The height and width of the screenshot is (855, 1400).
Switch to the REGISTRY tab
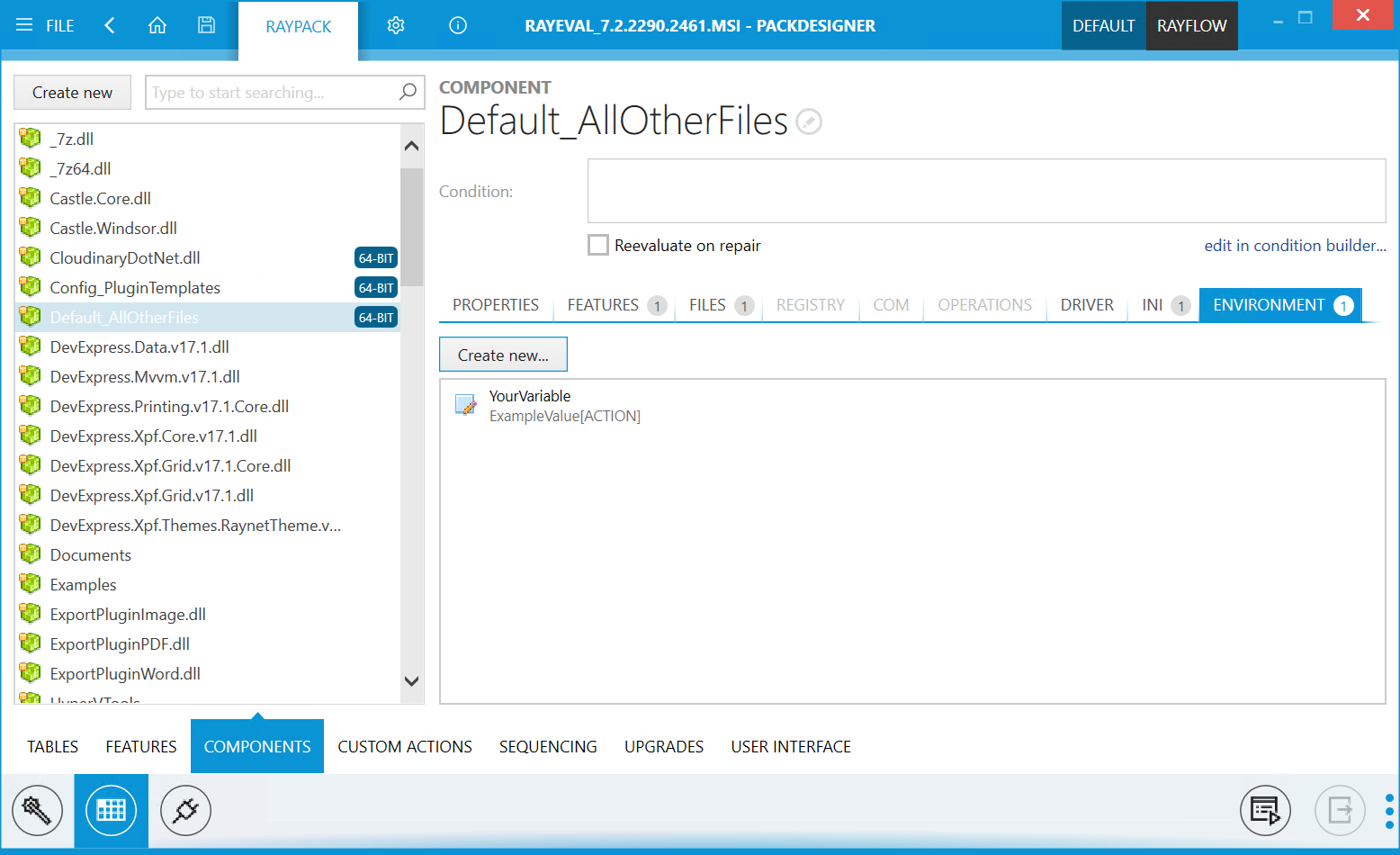click(x=810, y=305)
